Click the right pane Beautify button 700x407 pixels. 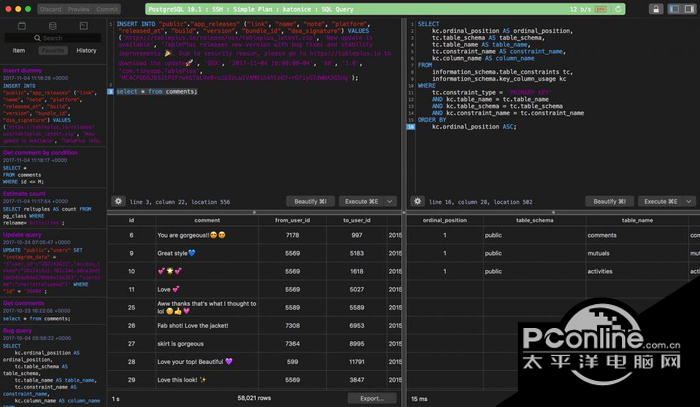[x=610, y=201]
